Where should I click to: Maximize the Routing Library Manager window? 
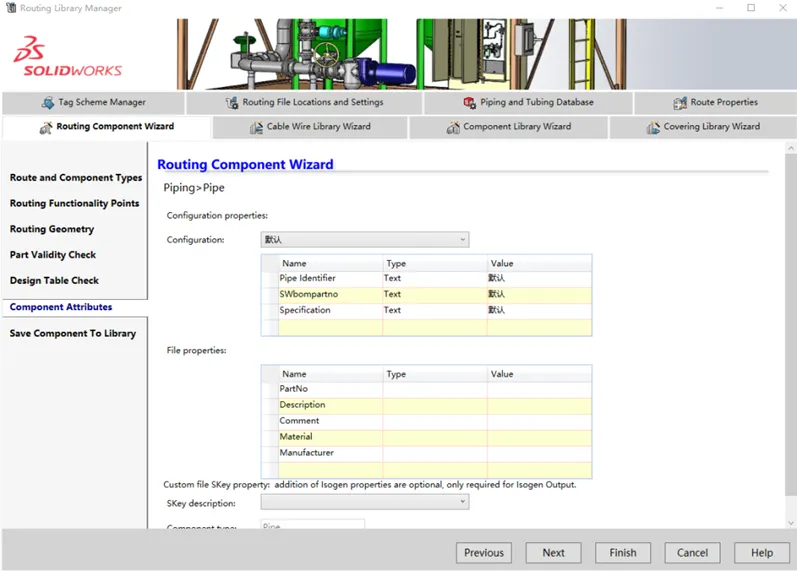pos(751,8)
